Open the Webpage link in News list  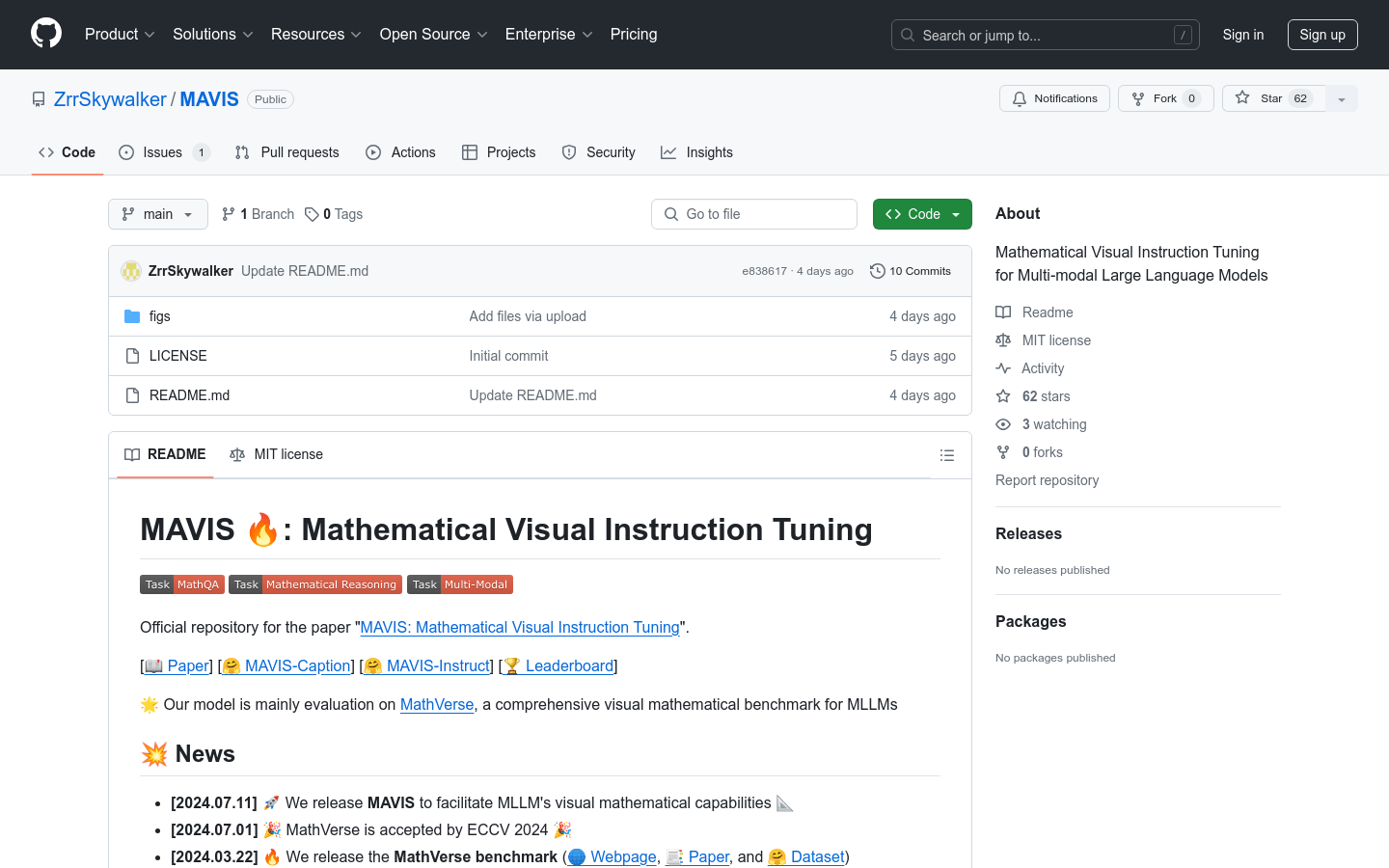click(613, 856)
